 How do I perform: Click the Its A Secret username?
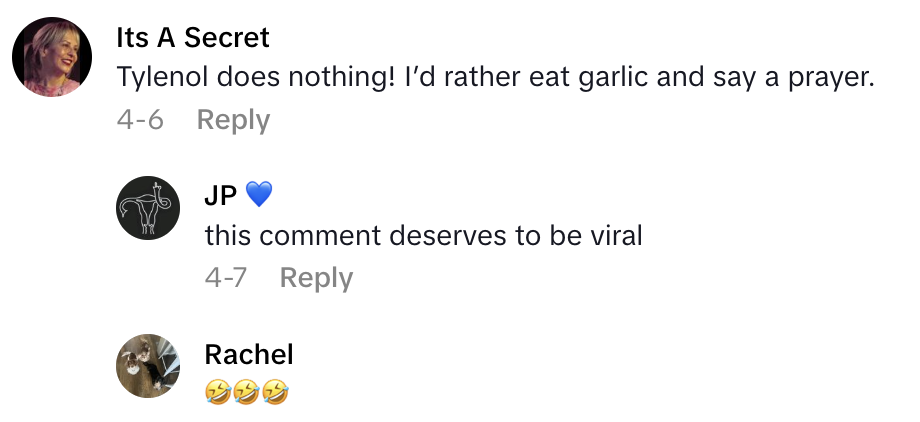point(192,38)
